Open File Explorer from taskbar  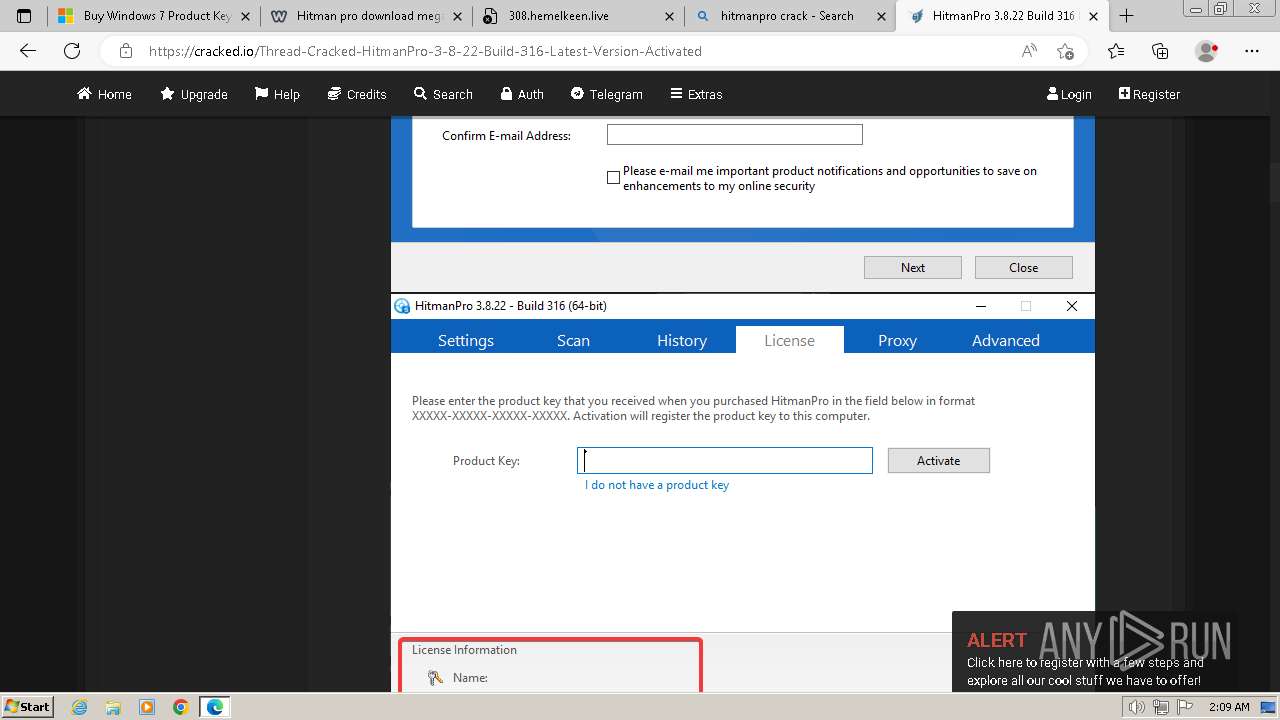coord(113,707)
